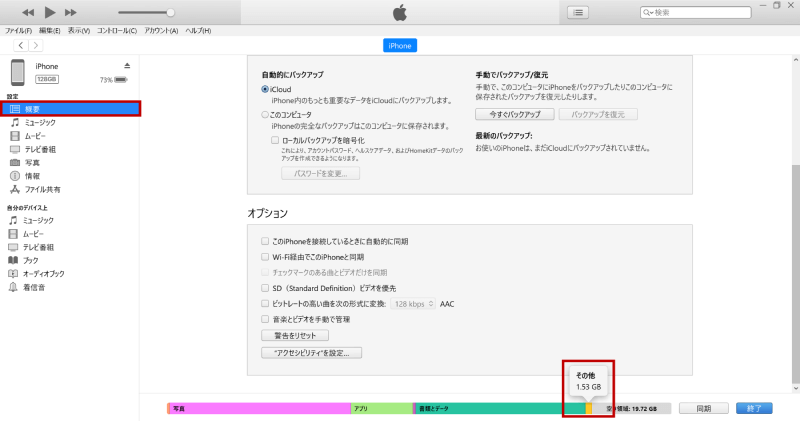Click 警告をリセット button
The image size is (800, 421).
tap(295, 335)
